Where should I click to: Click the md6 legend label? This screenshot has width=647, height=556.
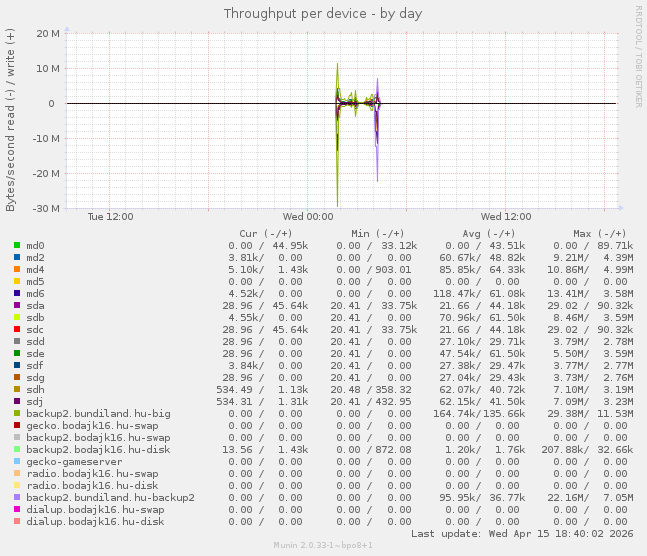pos(35,293)
